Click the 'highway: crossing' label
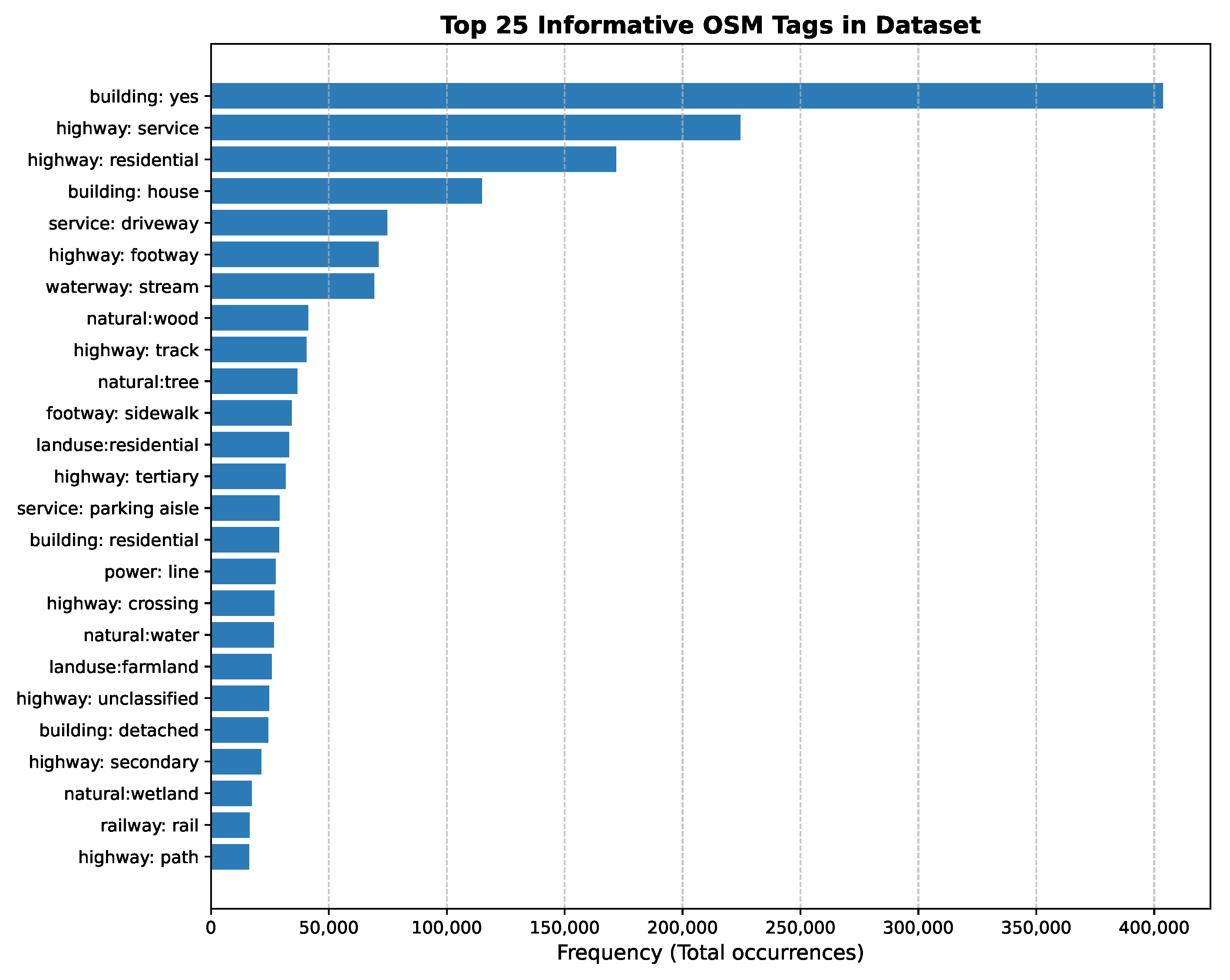This screenshot has width=1230, height=980. [x=122, y=603]
